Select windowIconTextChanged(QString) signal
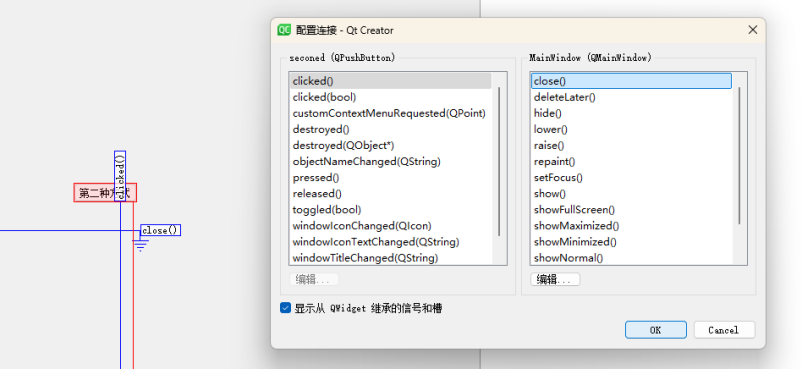 click(391, 242)
